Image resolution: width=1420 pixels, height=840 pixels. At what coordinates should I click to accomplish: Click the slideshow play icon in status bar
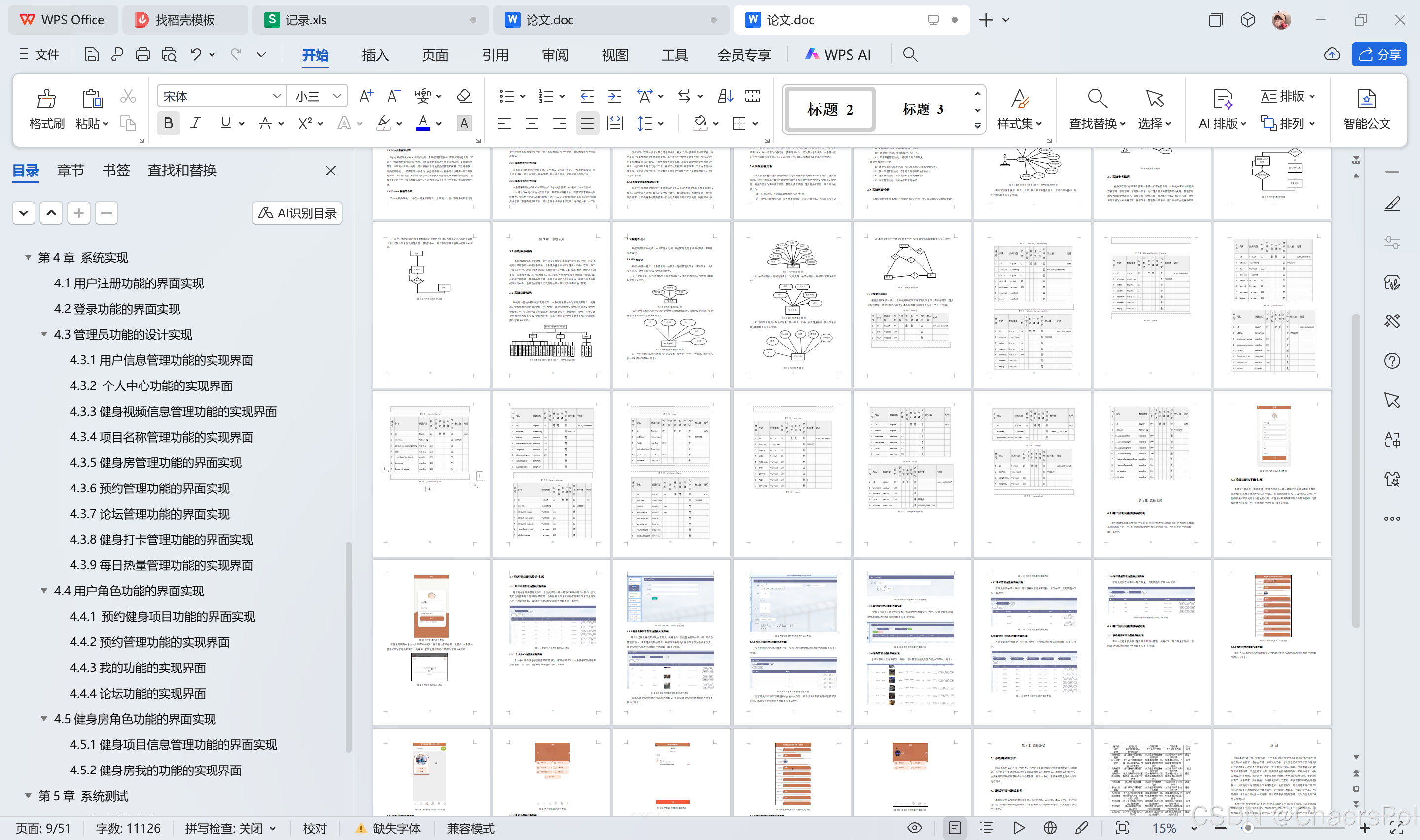coord(1019,828)
